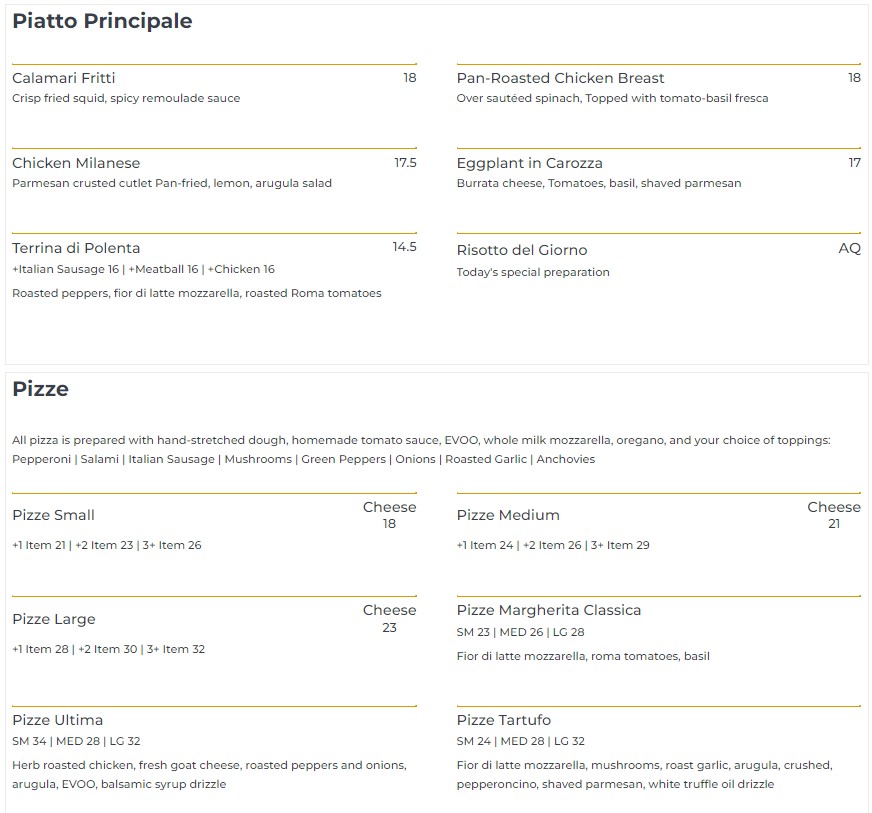Click the Pizze Tartufo item title
Viewport: 872px width, 813px height.
pyautogui.click(x=503, y=720)
